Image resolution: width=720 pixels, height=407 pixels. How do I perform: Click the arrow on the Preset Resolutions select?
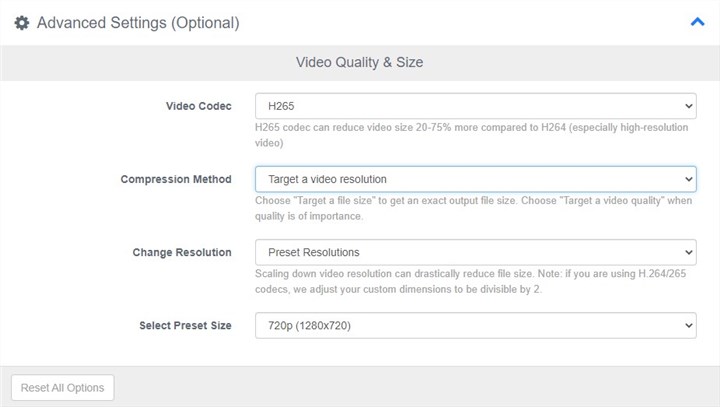coord(688,252)
